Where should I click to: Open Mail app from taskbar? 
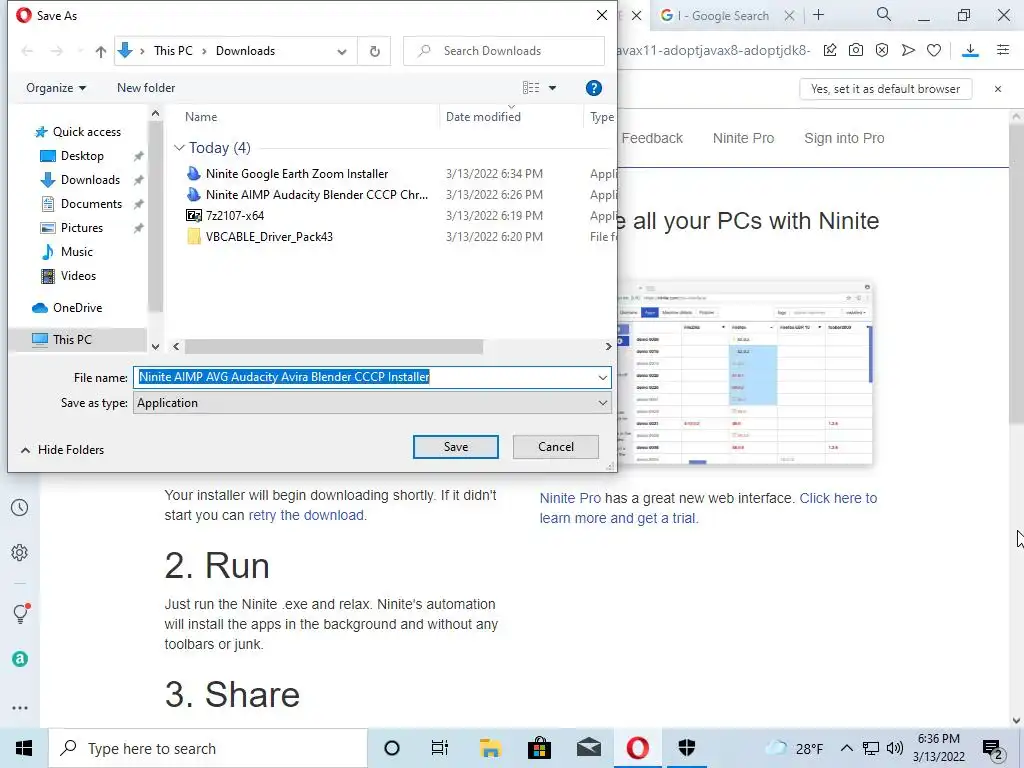click(588, 748)
